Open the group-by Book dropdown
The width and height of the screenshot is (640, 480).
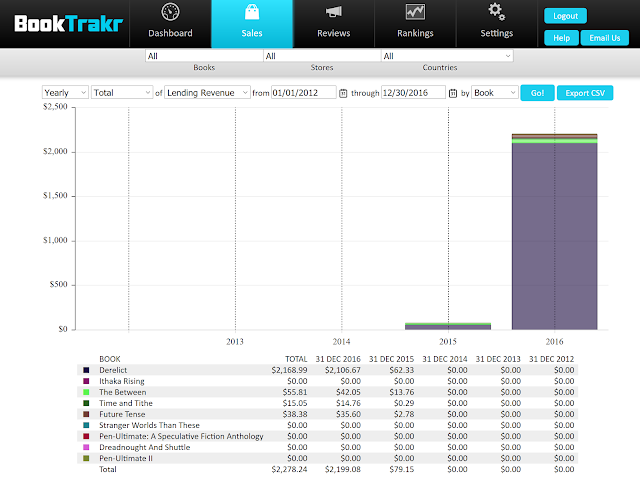(495, 93)
